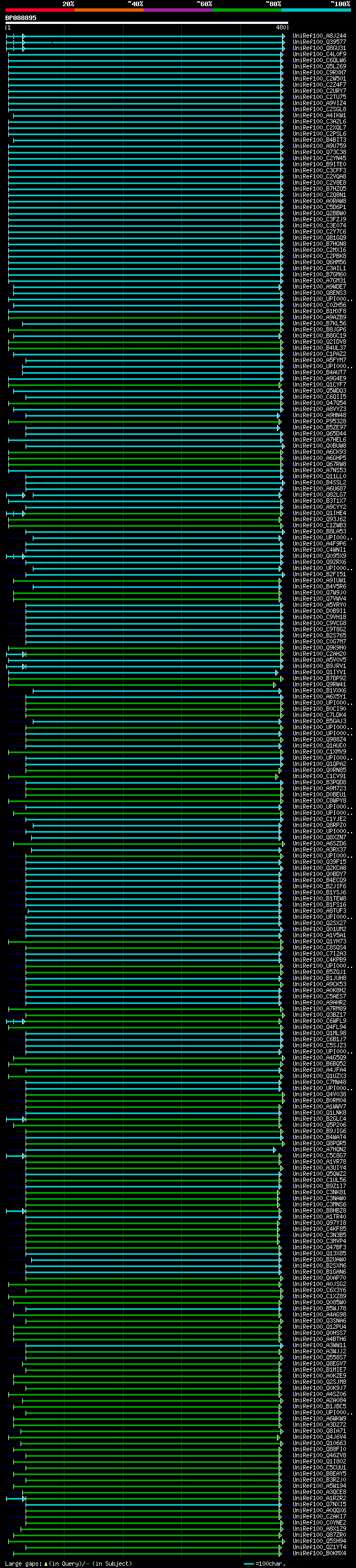Image resolution: width=356 pixels, height=1568 pixels.
Task: Open hit UniRef100_Q39577
Action: [319, 42]
